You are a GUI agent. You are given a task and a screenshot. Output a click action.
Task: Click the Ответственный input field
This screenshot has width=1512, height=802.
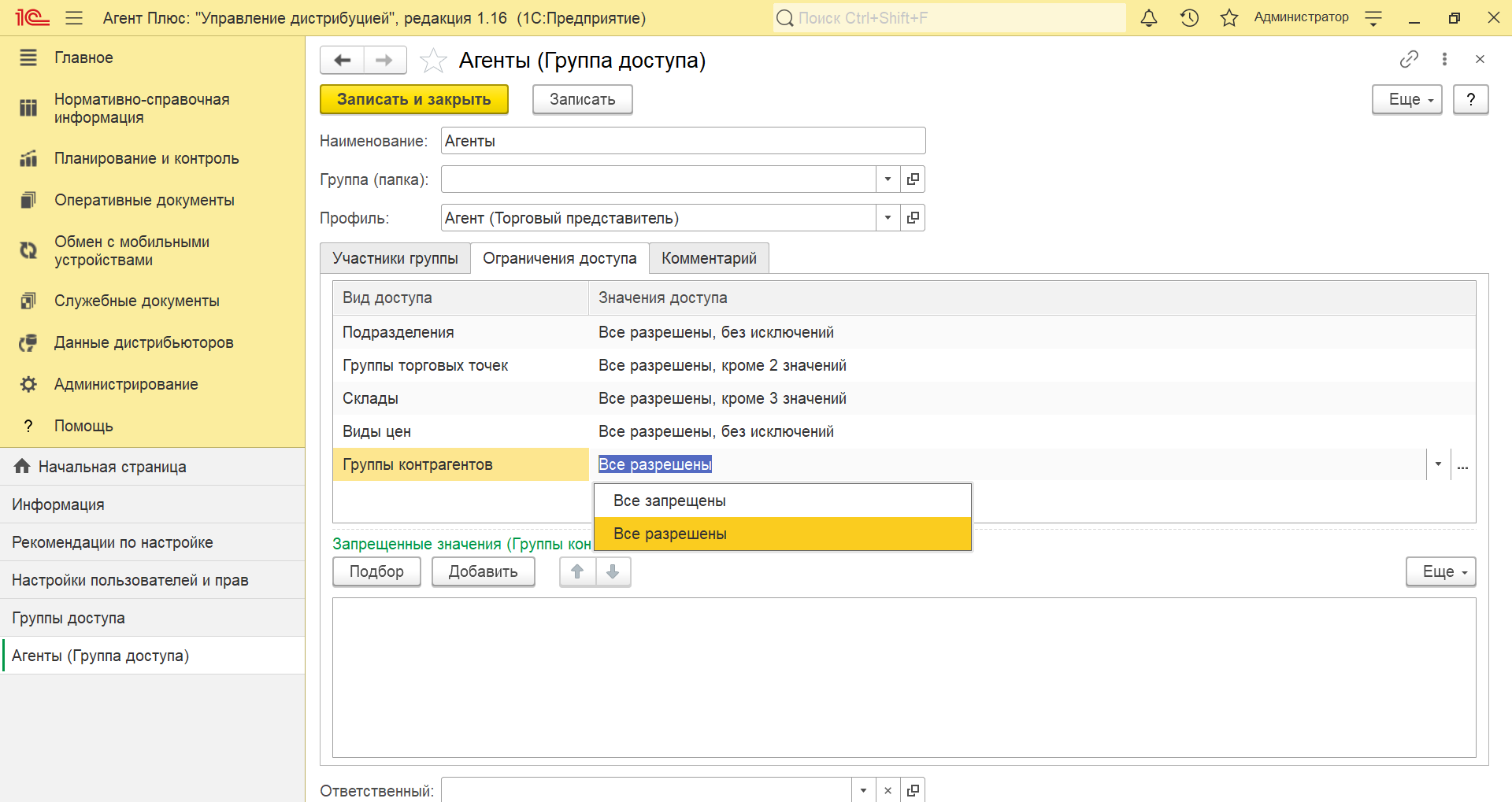pos(646,790)
